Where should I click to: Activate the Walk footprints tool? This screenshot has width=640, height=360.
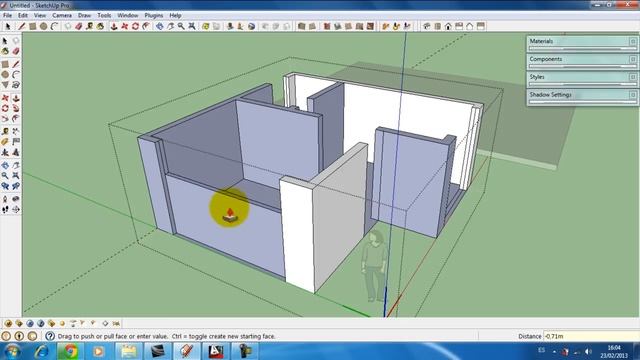click(5, 209)
